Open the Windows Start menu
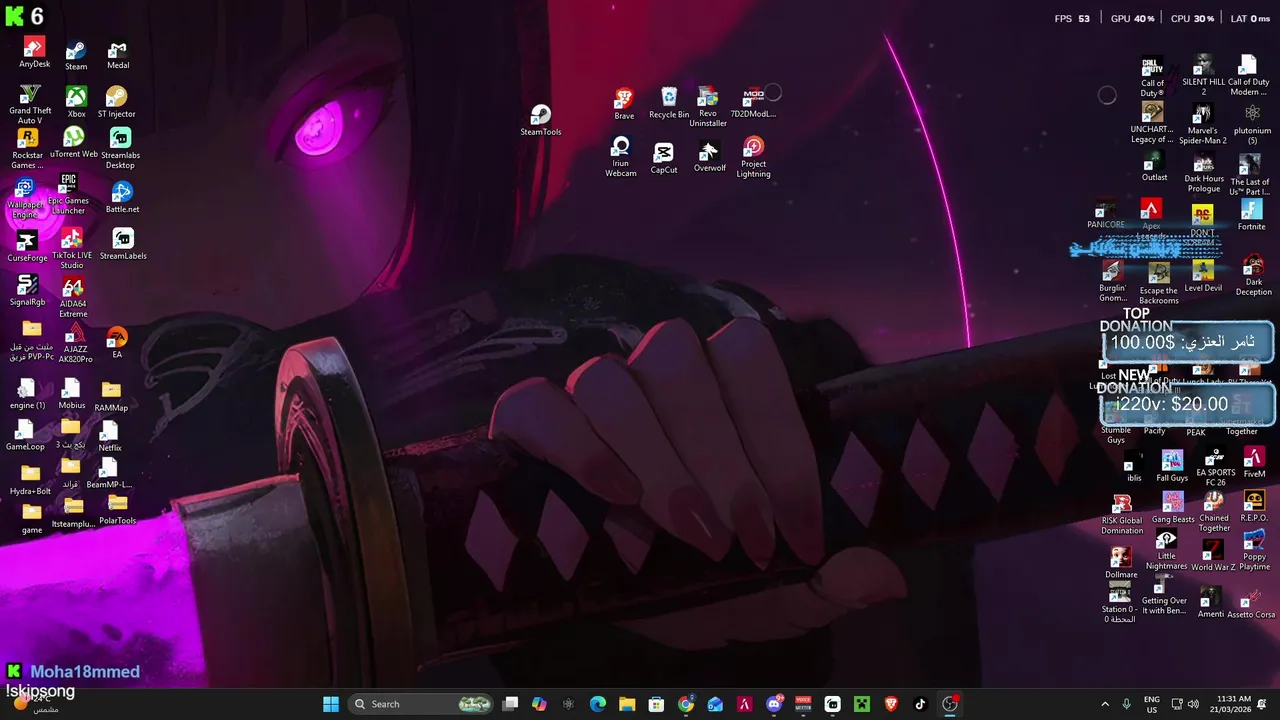This screenshot has height=720, width=1280. [331, 704]
